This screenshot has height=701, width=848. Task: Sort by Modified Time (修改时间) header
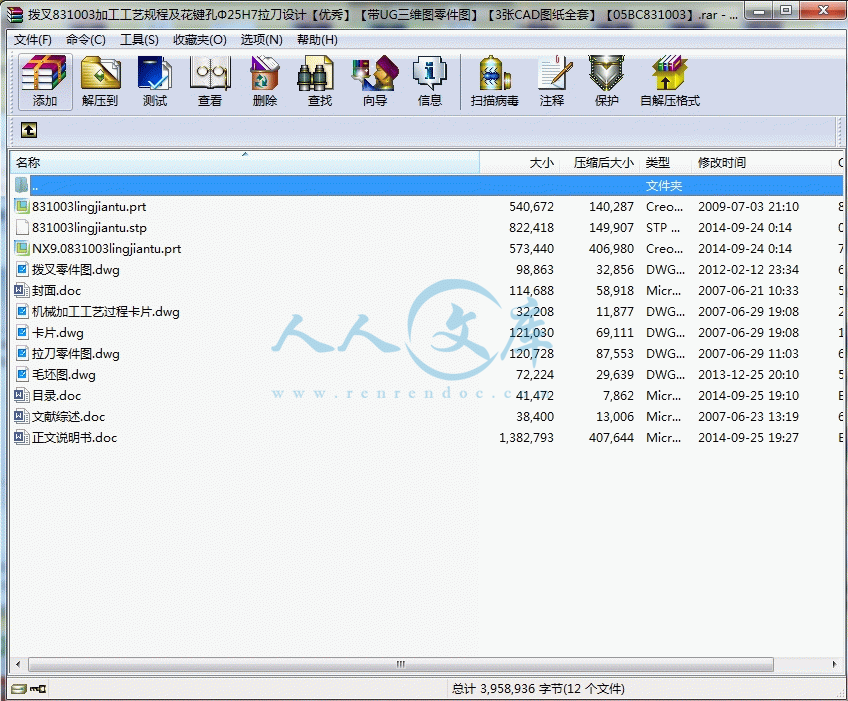click(x=761, y=162)
